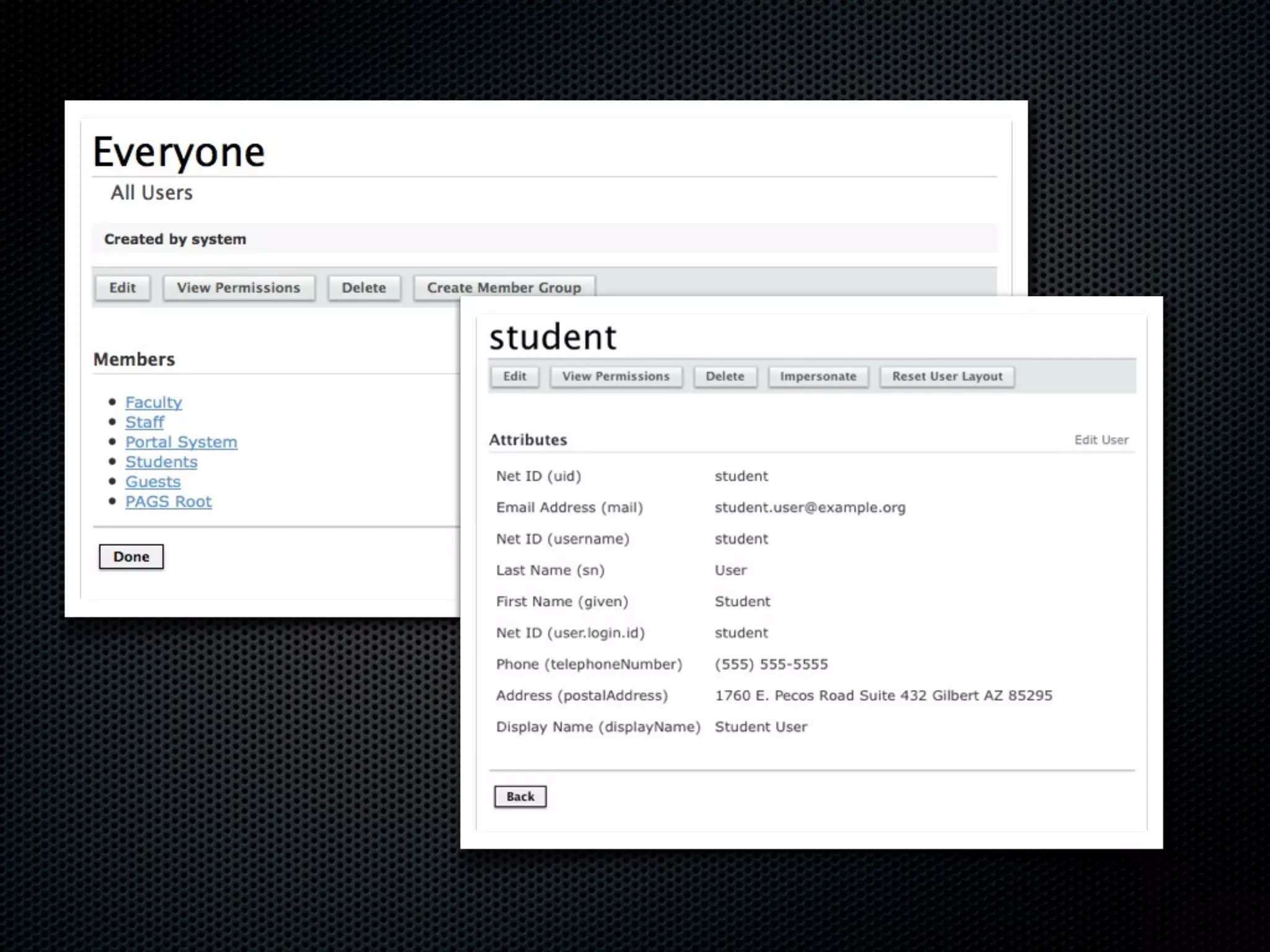
Task: Navigate to the Students group link
Action: click(161, 462)
